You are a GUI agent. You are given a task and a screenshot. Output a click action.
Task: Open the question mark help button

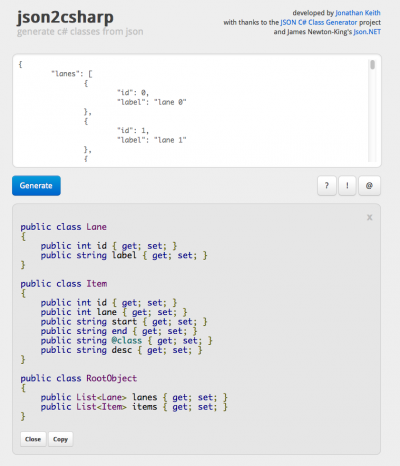point(327,186)
